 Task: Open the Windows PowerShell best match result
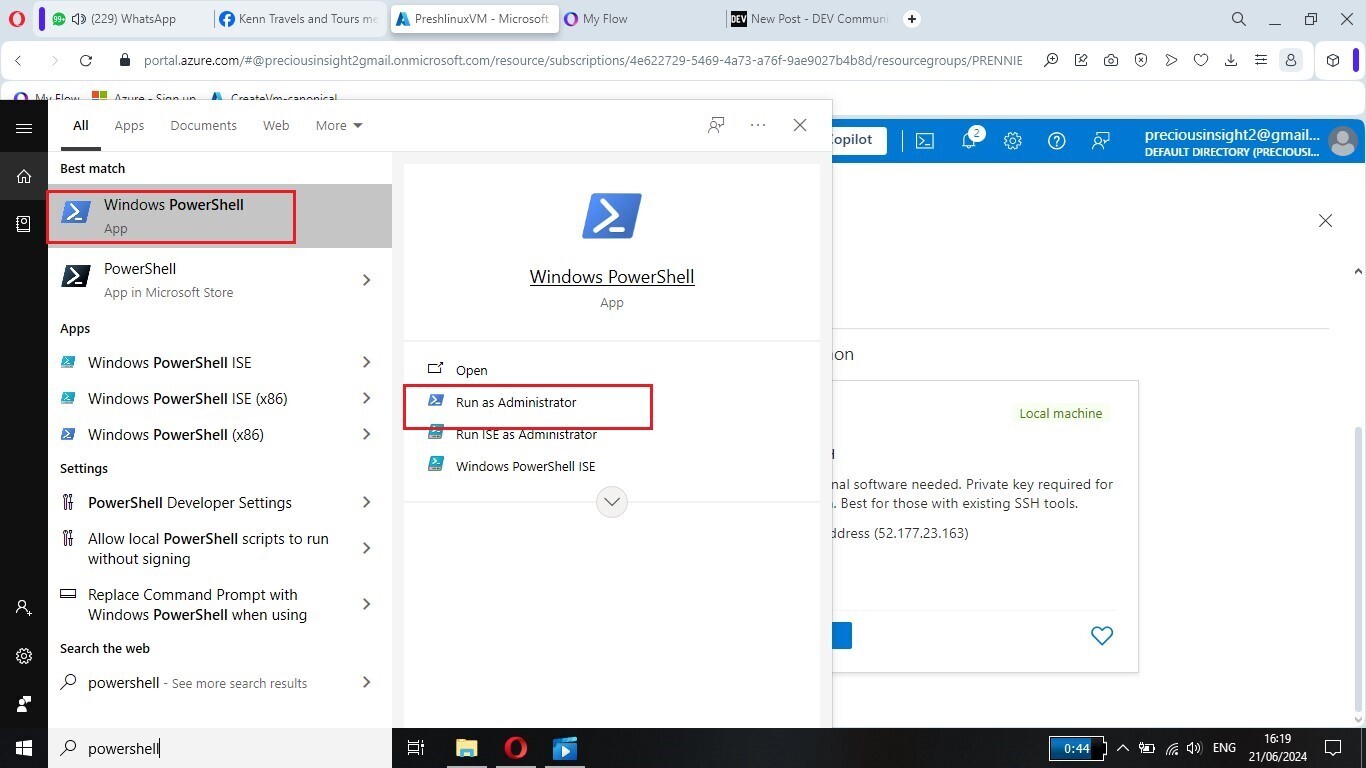point(220,216)
